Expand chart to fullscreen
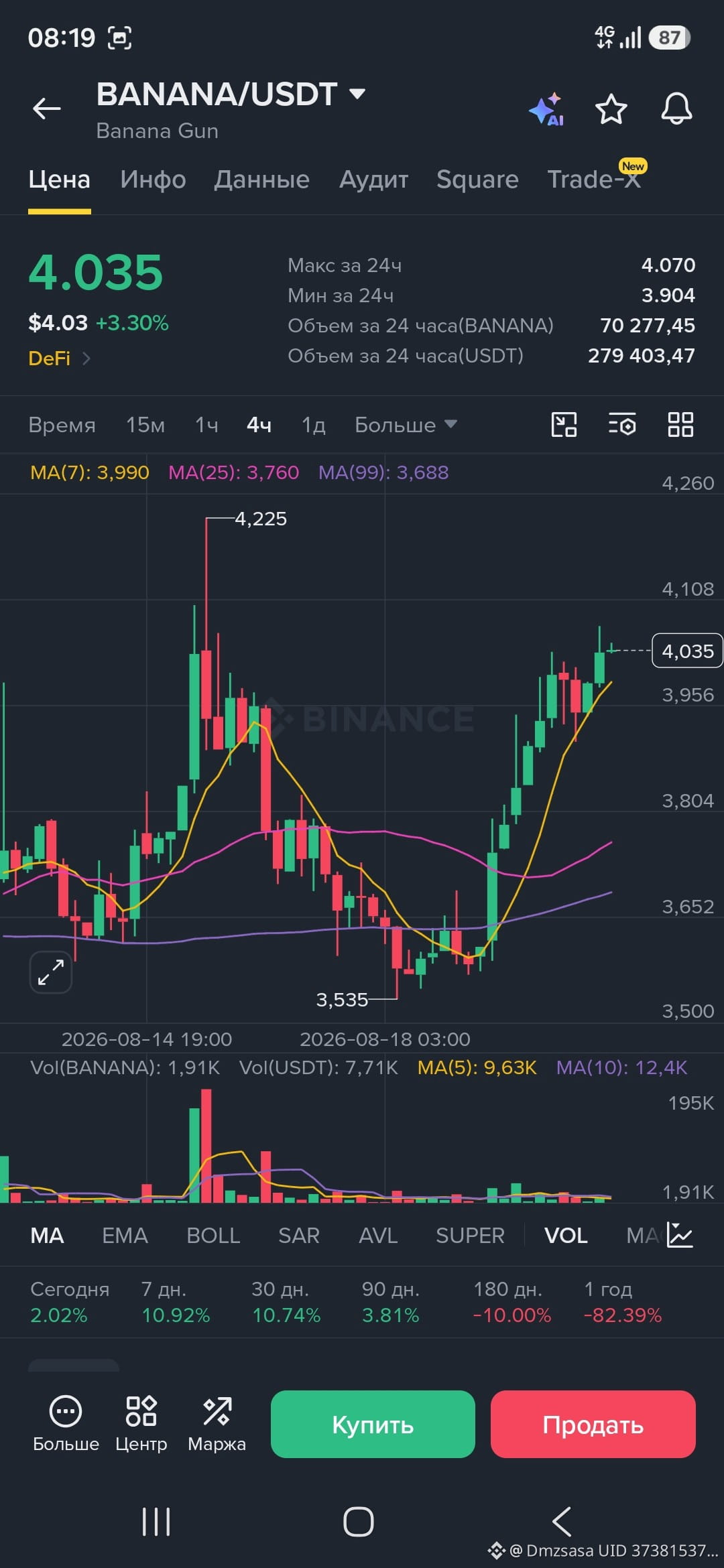The image size is (724, 1568). coord(51,972)
